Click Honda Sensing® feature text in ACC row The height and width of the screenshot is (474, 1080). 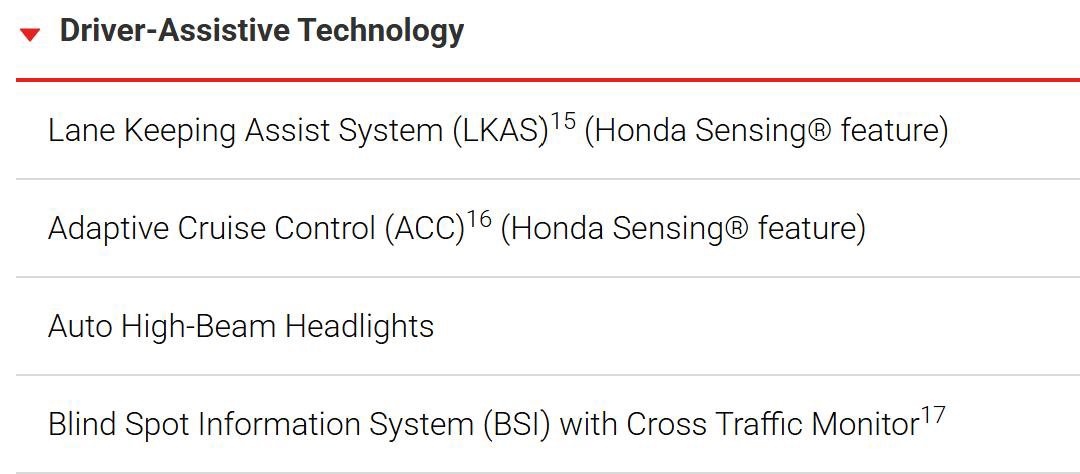[x=683, y=229]
